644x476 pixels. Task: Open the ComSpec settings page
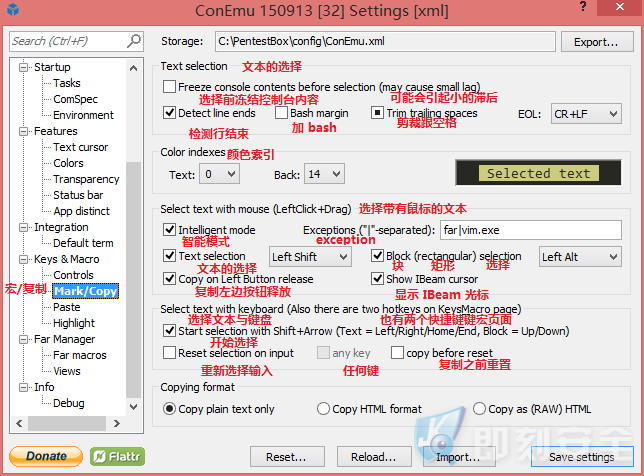tap(76, 99)
